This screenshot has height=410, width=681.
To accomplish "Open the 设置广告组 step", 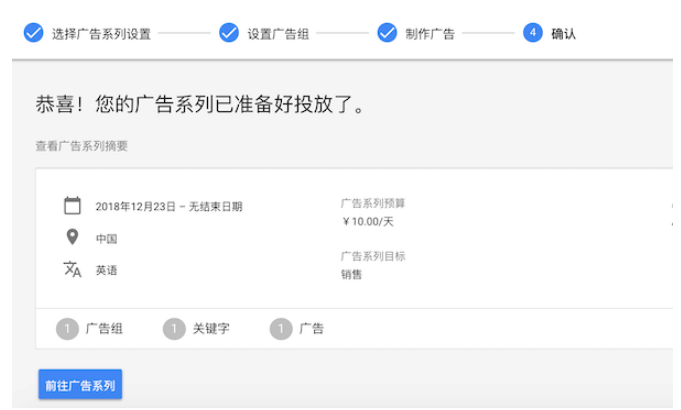I will click(x=278, y=33).
